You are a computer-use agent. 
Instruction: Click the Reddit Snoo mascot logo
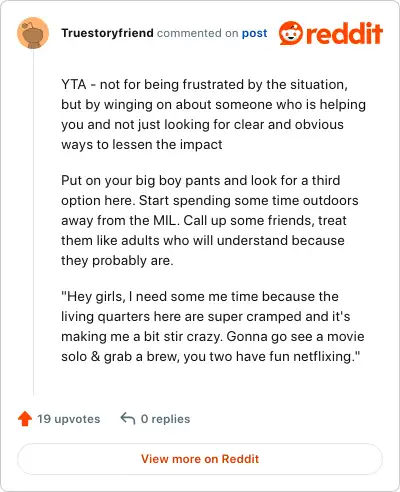(291, 33)
